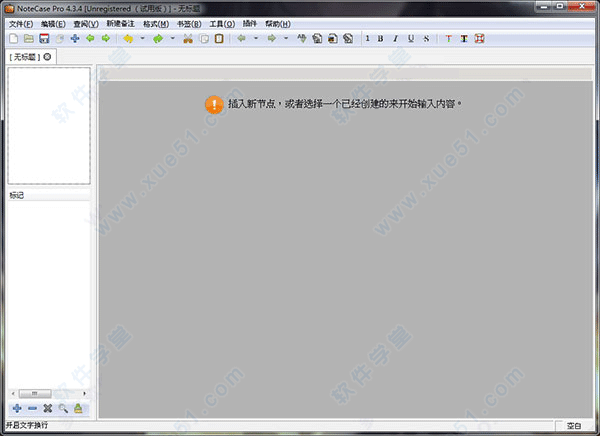Image resolution: width=600 pixels, height=436 pixels.
Task: Click the tag panel scrollbar right arrow
Action: 85,394
